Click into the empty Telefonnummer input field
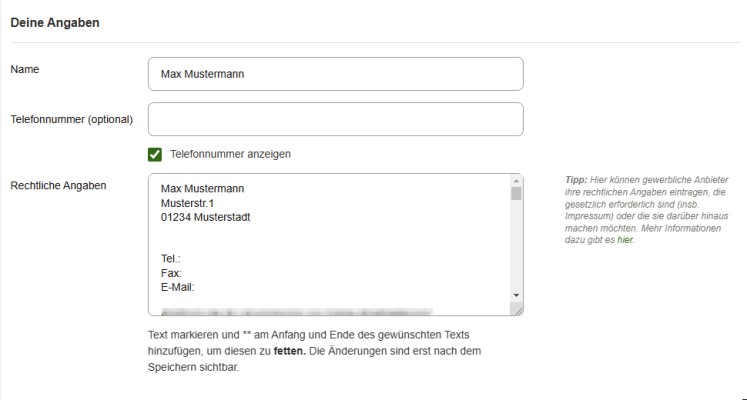This screenshot has width=747, height=400. [x=335, y=119]
